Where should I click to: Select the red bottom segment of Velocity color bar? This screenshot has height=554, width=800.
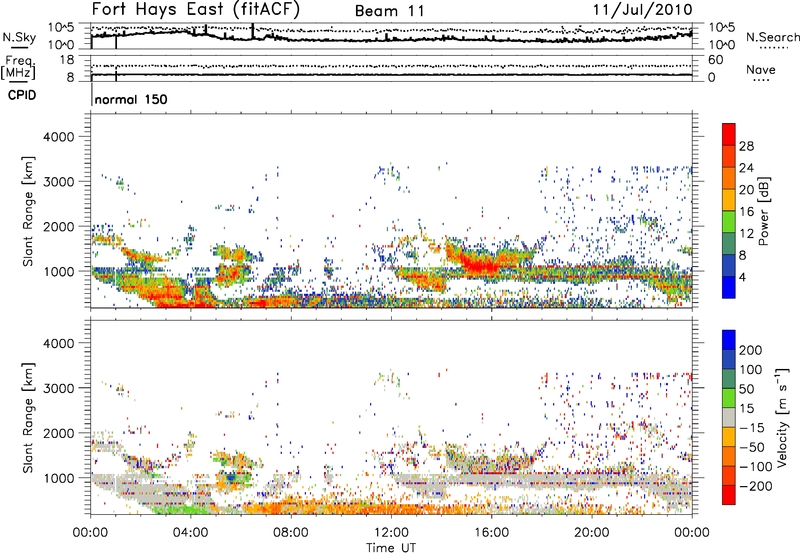click(x=729, y=495)
